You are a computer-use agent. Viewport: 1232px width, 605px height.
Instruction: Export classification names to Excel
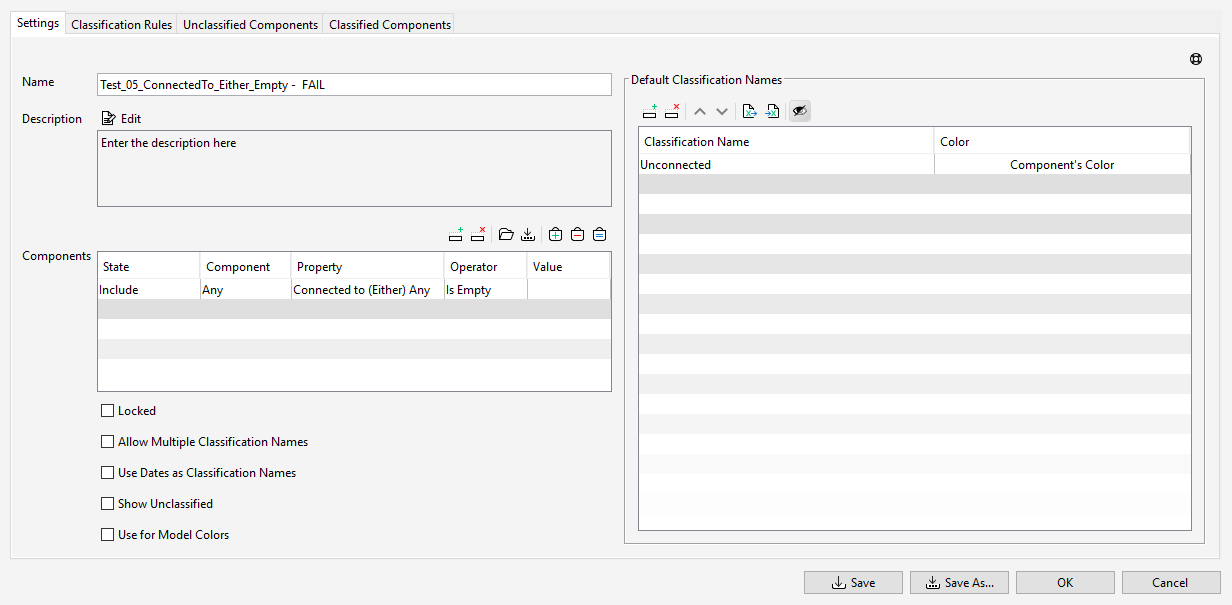(x=750, y=111)
